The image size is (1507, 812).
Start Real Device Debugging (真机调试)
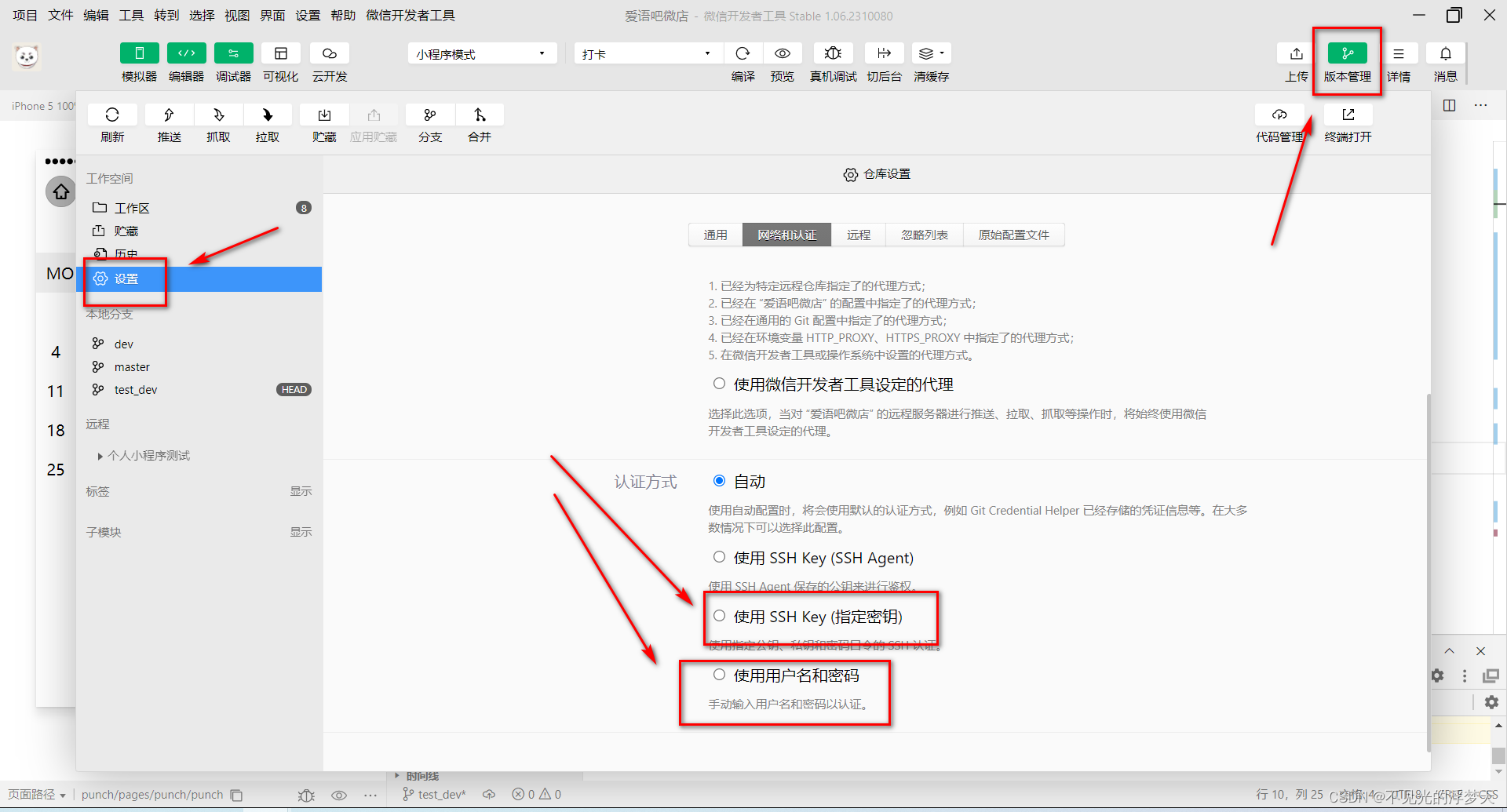(x=833, y=53)
